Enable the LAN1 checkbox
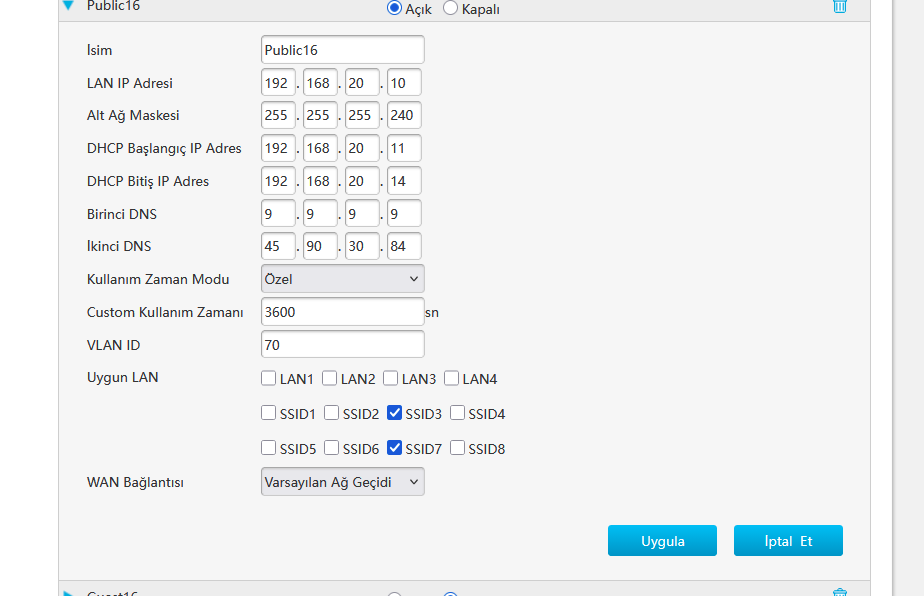Viewport: 924px width, 596px height. 268,379
